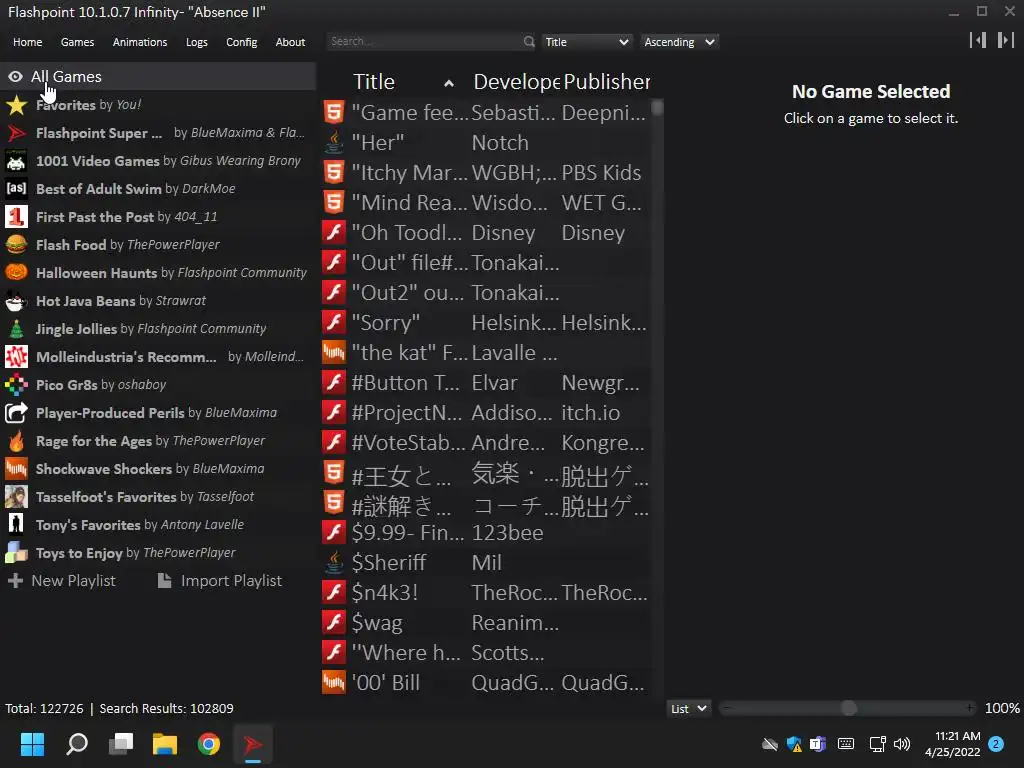
Task: Click the Jingle Jollies tree icon
Action: click(x=16, y=329)
